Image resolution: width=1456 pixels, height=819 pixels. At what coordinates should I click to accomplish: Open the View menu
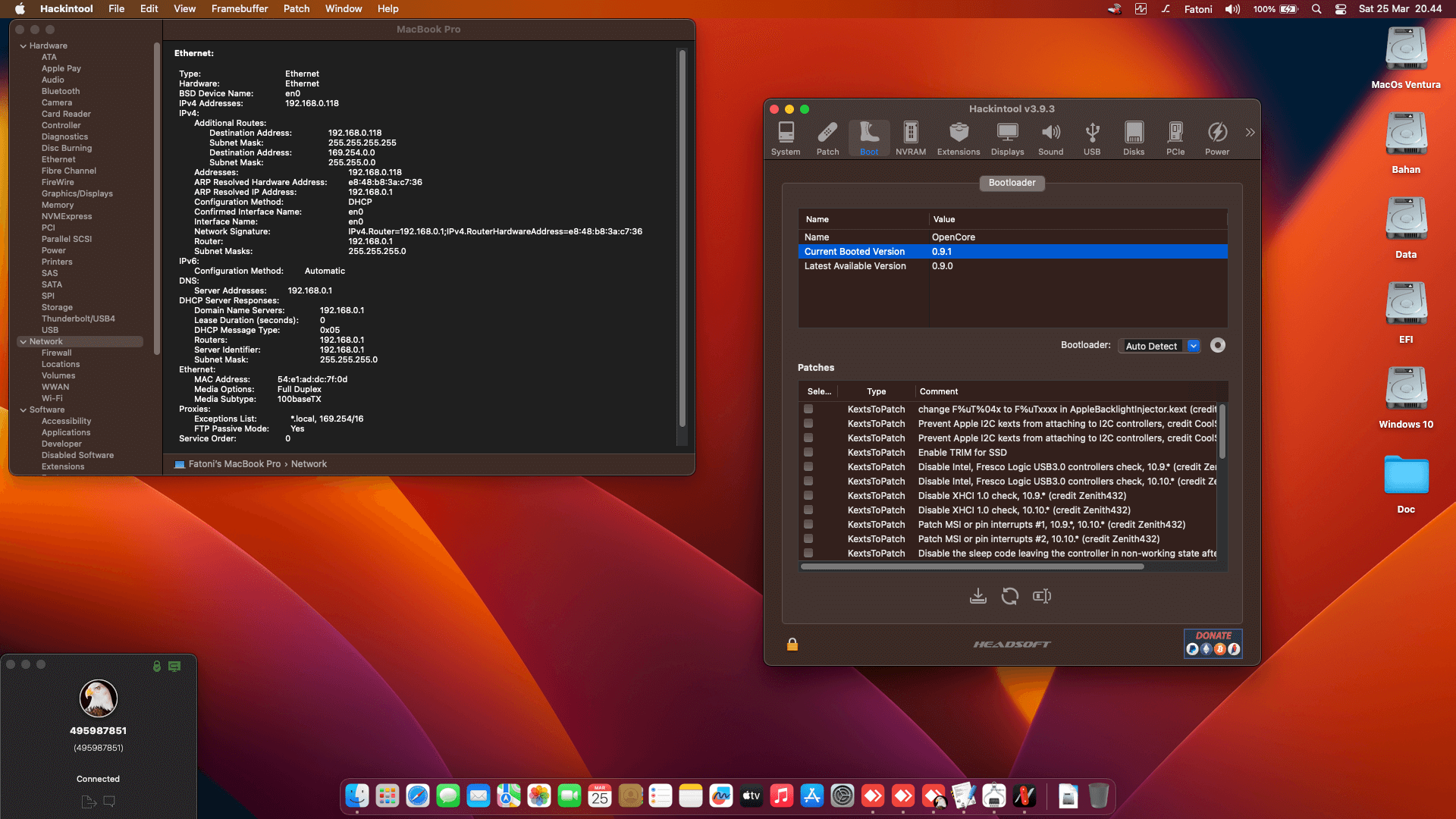point(184,9)
